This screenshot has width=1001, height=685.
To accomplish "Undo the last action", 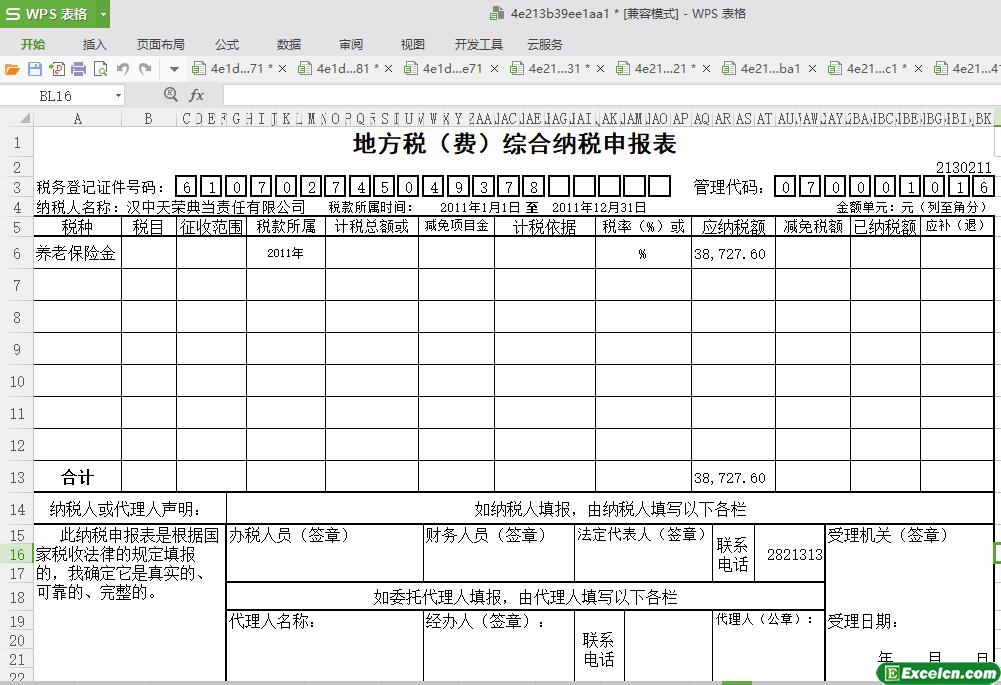I will (x=123, y=69).
